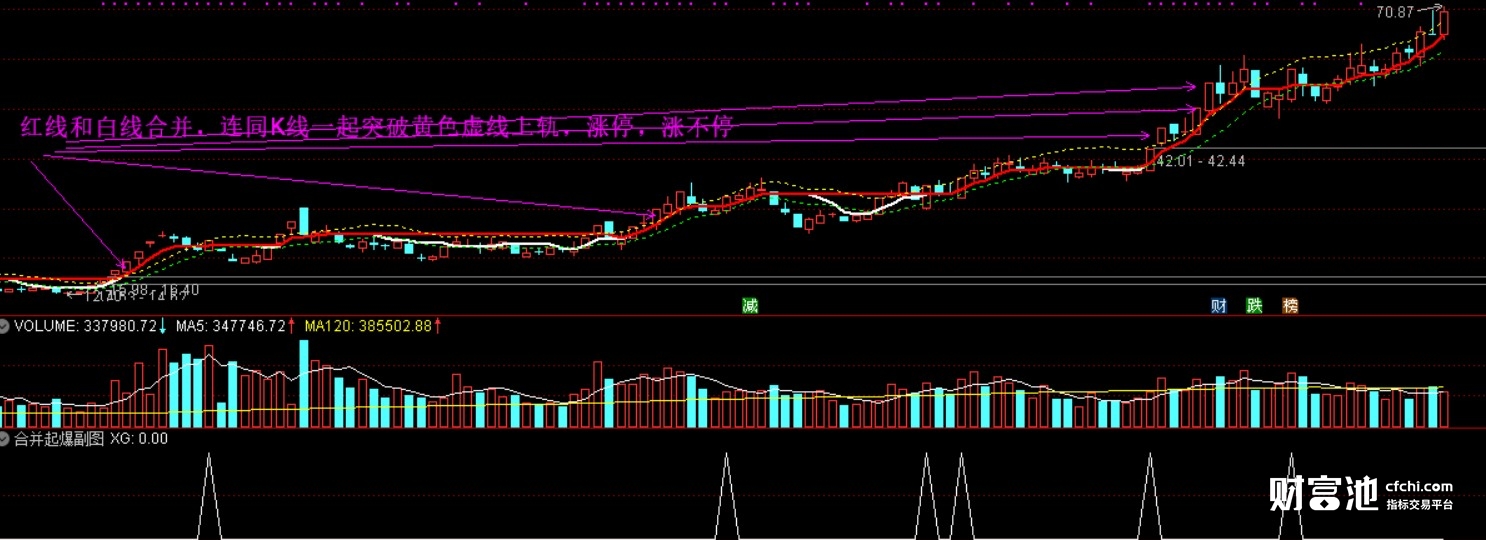Select the yellow MA120: 385502.88 readout
The image size is (1486, 540).
[368, 326]
